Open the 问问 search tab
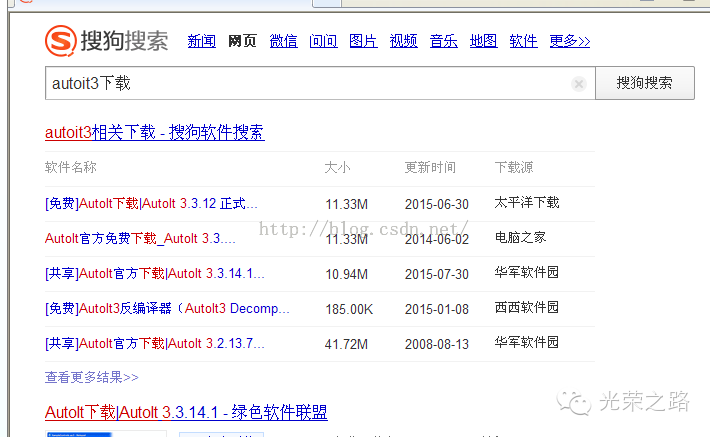 (x=323, y=41)
